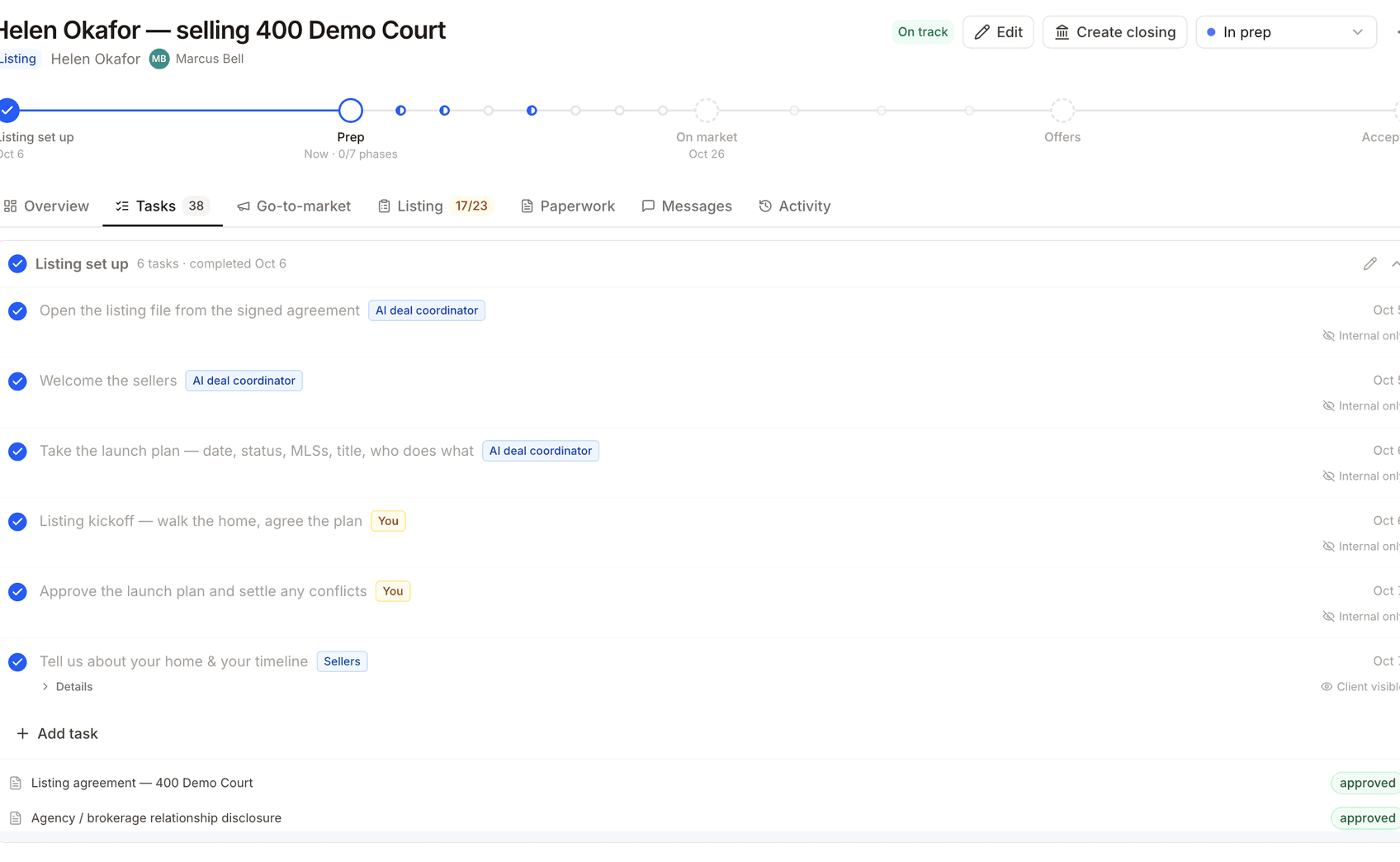1400x862 pixels.
Task: Click the approved badge for Listing agreement
Action: [1367, 783]
